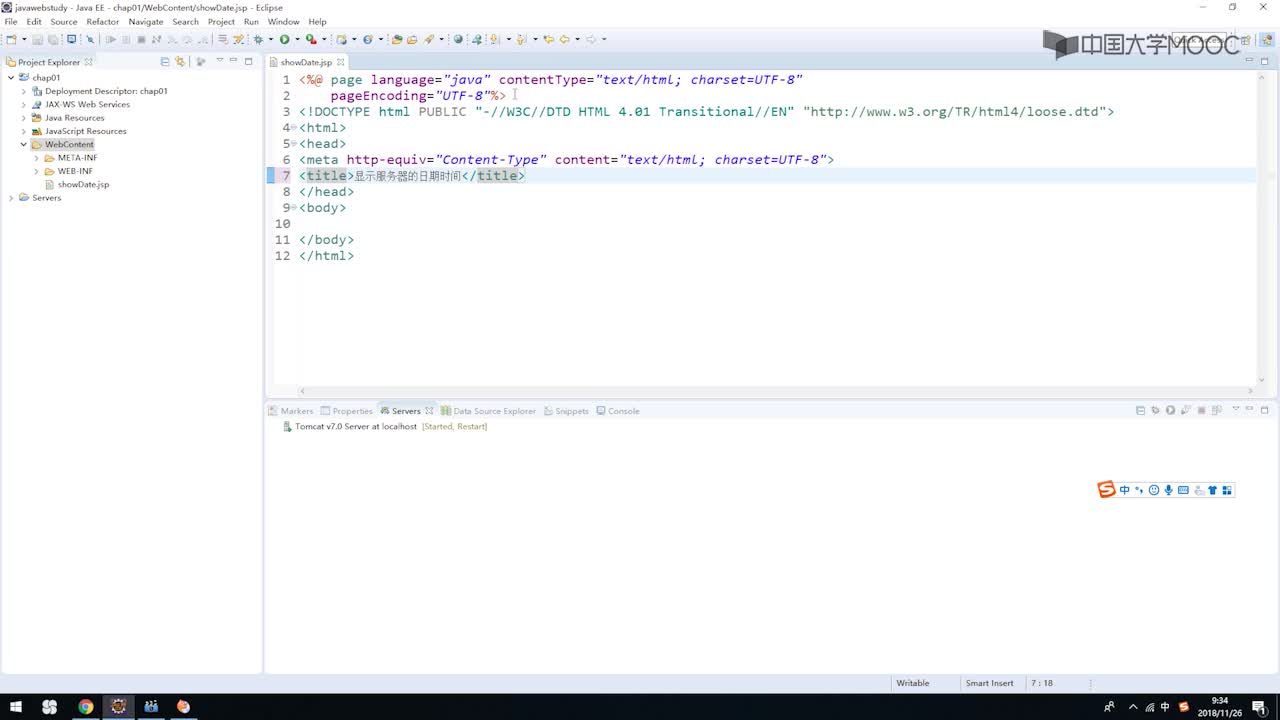Click the Eclipse icon in the taskbar
This screenshot has width=1280, height=720.
118,706
